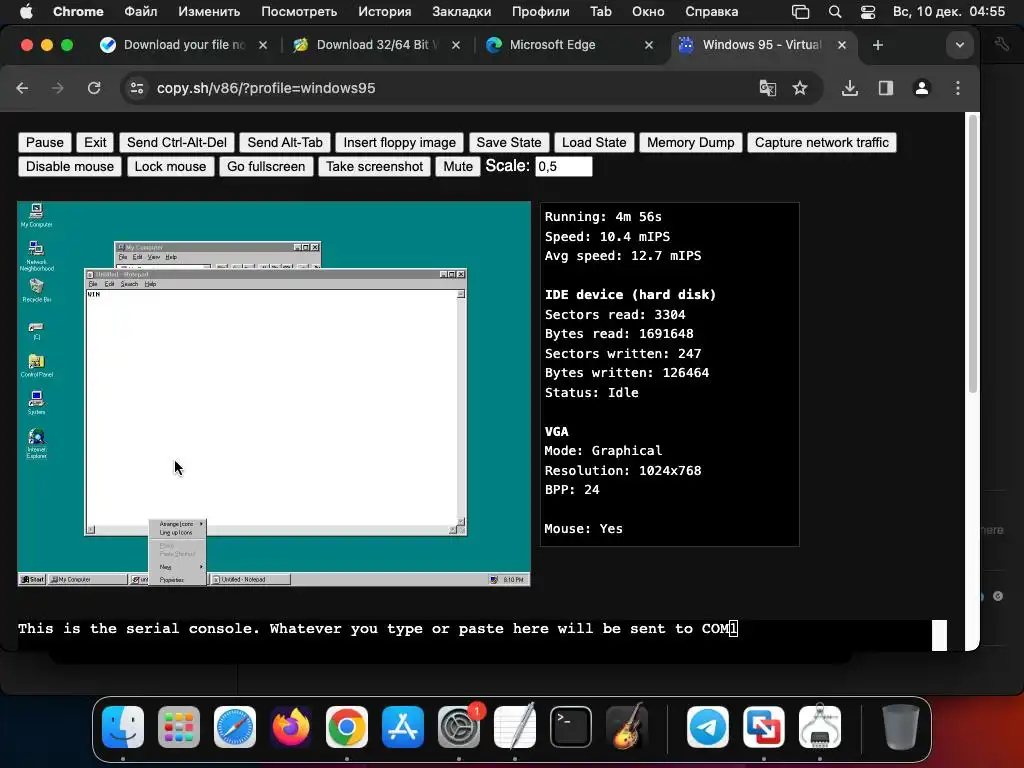Select the Recycle Bin desktop icon

[x=36, y=290]
